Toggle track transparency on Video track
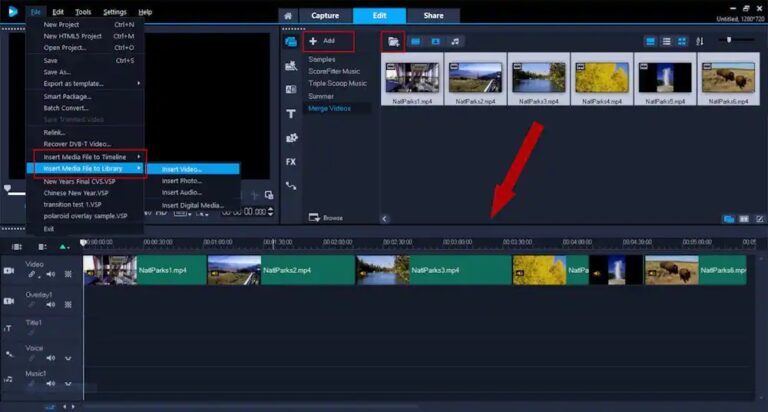 point(68,274)
